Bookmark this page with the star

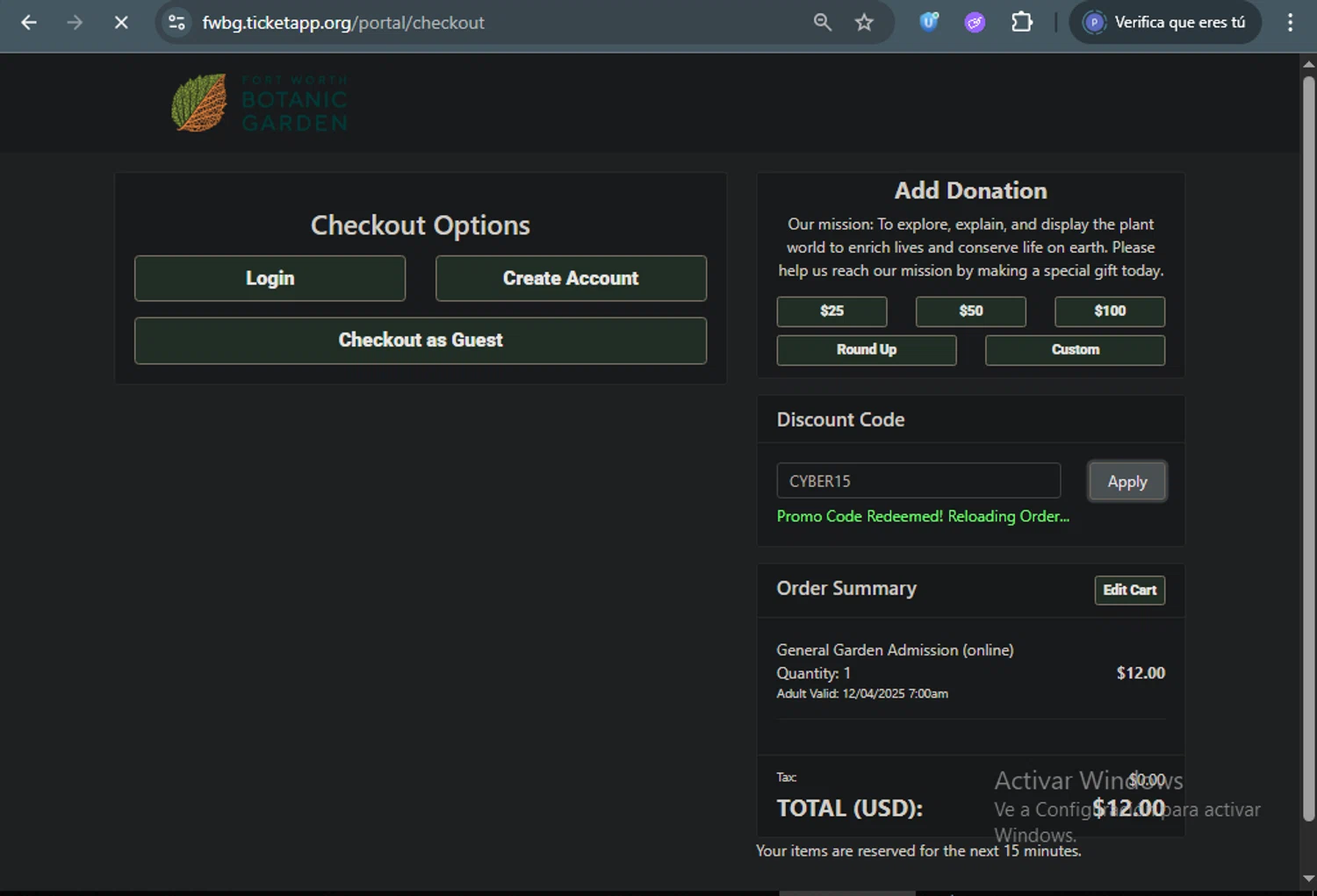(x=864, y=23)
